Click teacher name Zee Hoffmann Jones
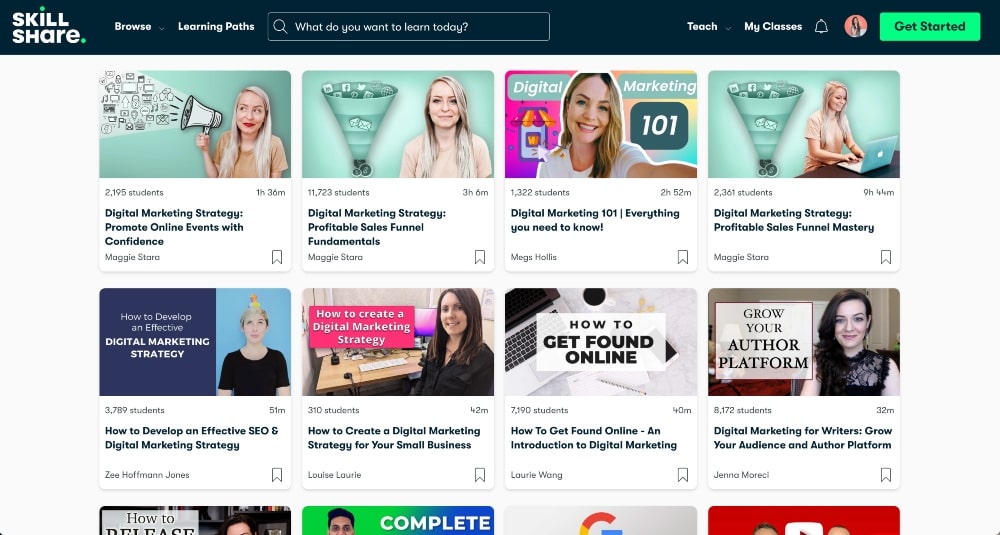This screenshot has width=1000, height=535. (147, 475)
